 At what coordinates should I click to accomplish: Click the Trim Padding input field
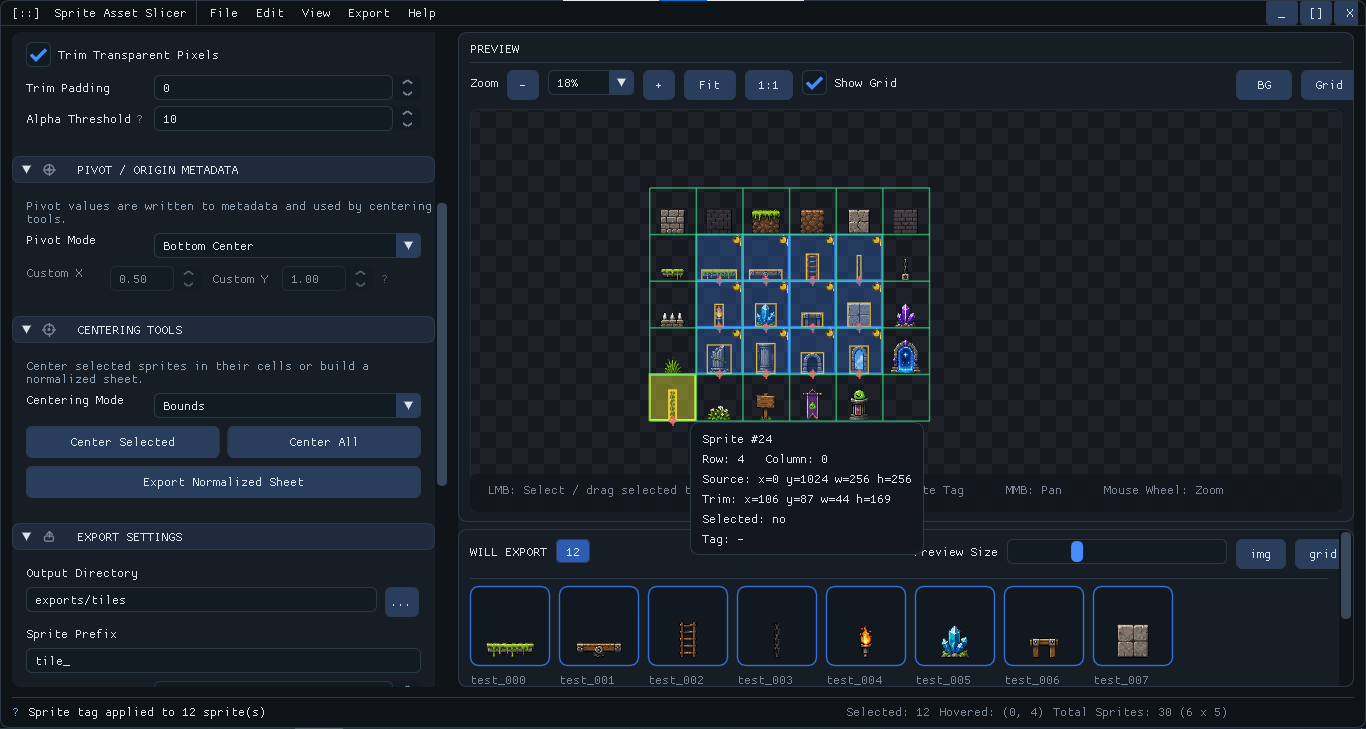[x=273, y=88]
